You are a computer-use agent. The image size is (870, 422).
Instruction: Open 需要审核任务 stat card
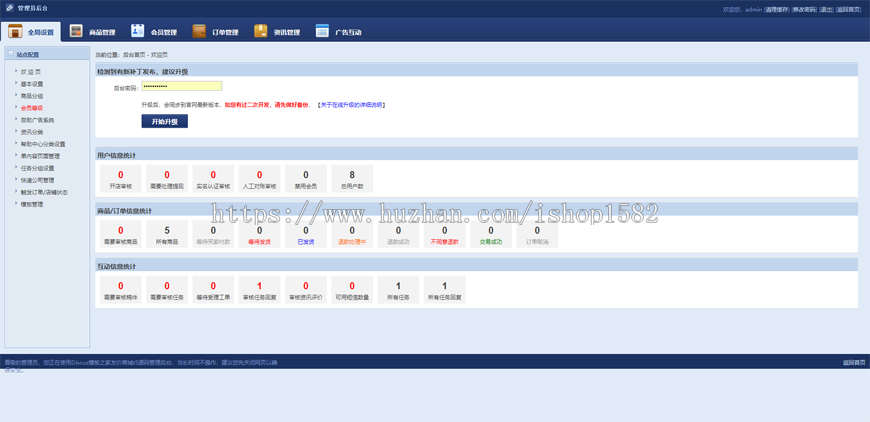pyautogui.click(x=167, y=289)
